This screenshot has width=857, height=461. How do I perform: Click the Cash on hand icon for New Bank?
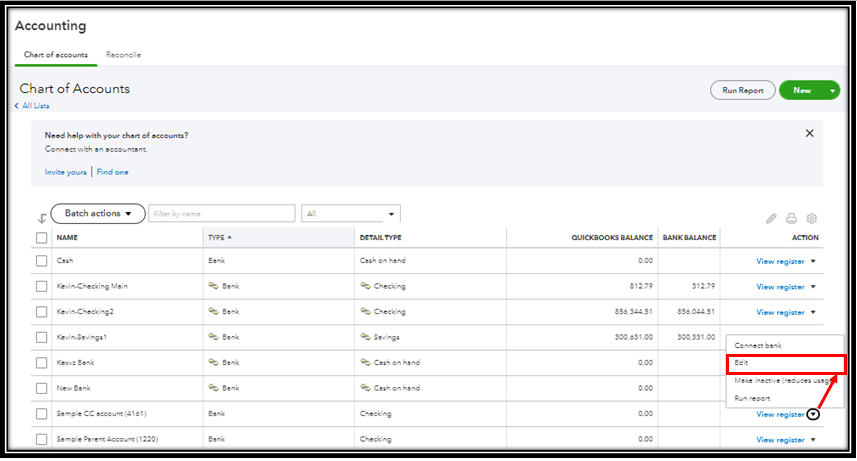pos(365,388)
